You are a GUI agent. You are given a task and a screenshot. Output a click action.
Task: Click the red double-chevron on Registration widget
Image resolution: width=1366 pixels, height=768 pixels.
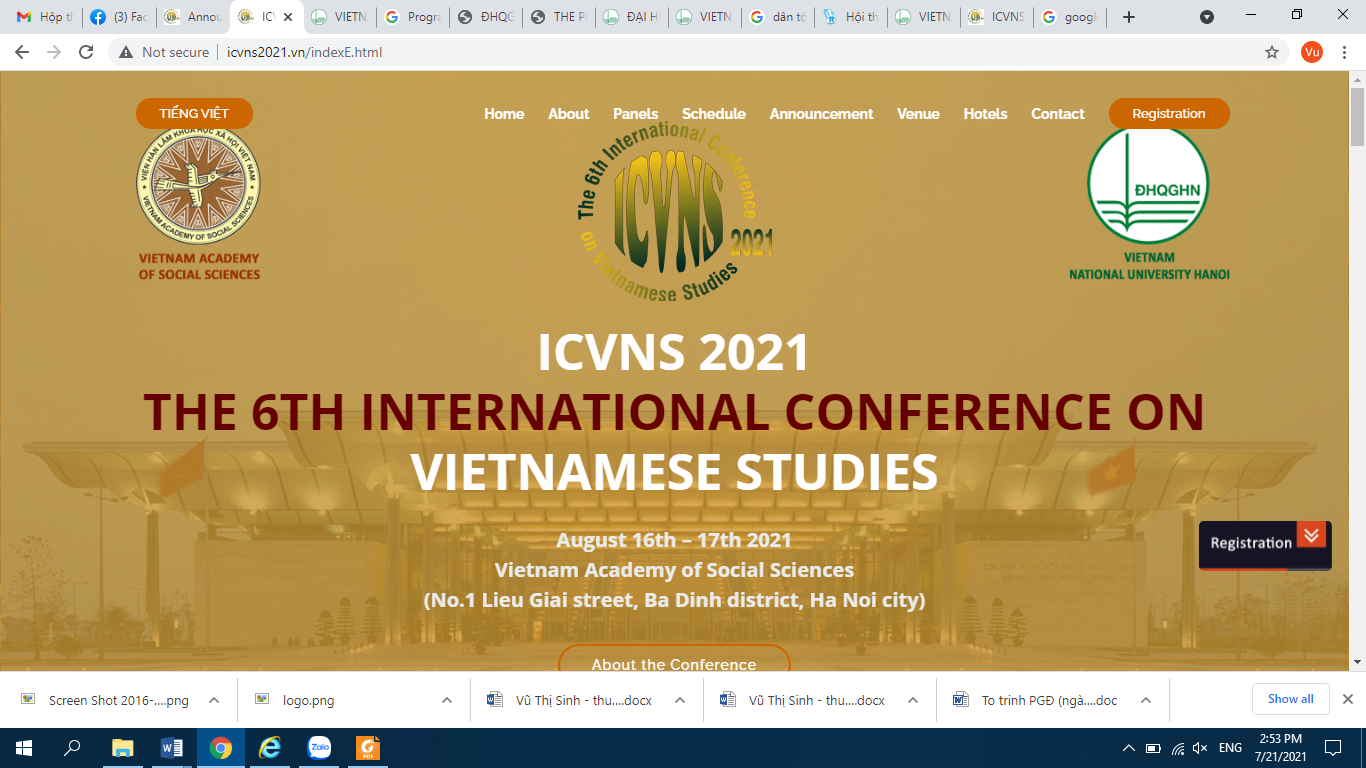[1311, 535]
